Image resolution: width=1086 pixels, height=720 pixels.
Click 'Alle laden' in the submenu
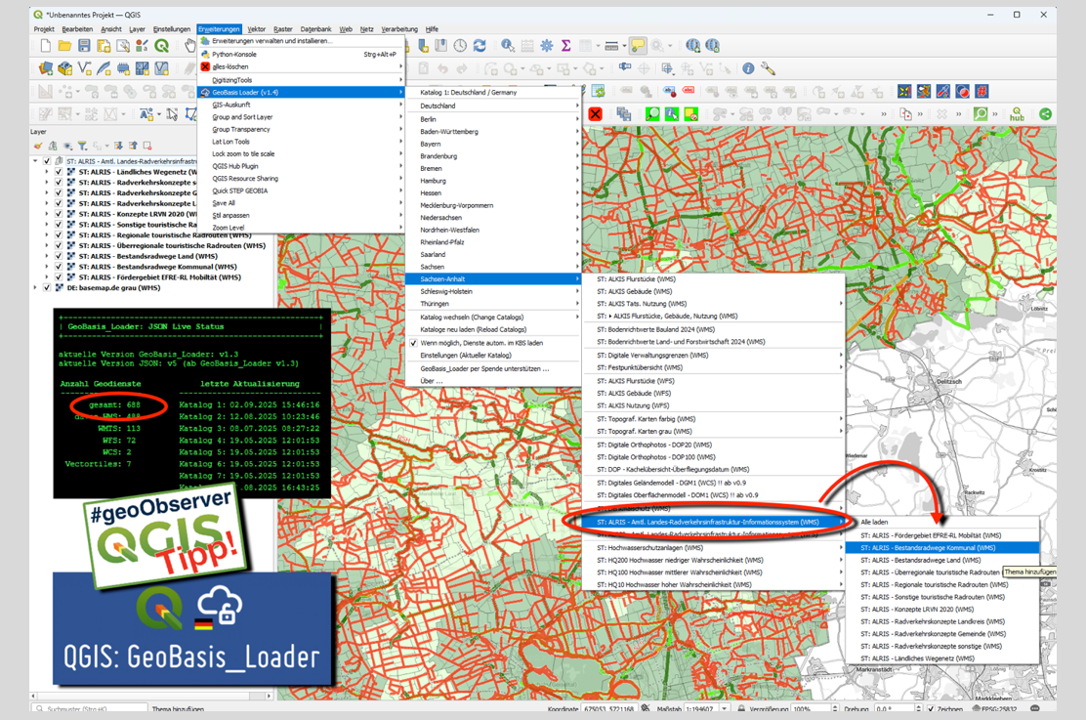click(x=874, y=522)
